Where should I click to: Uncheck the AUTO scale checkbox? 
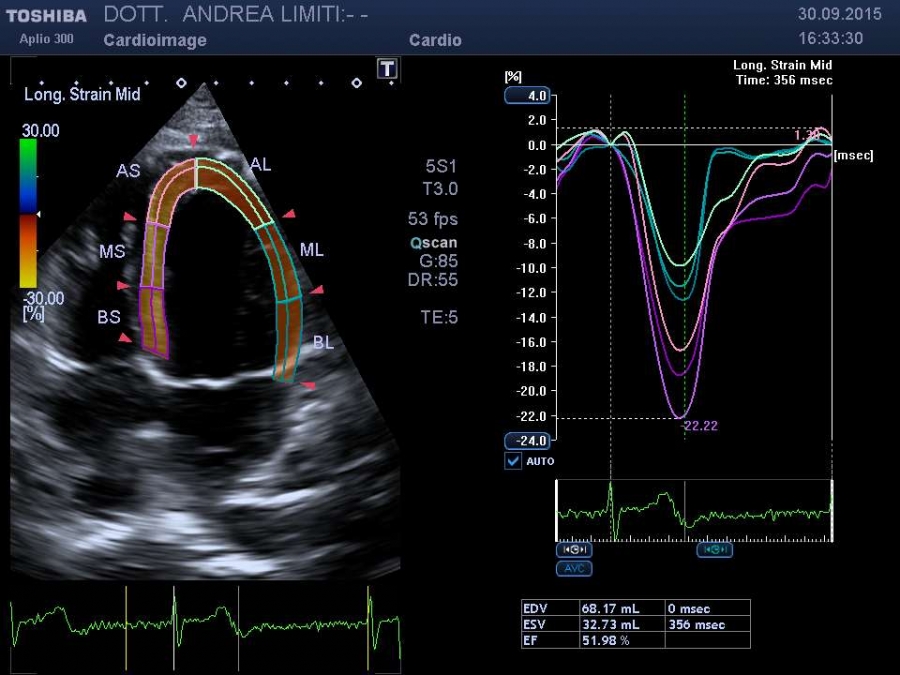click(513, 461)
